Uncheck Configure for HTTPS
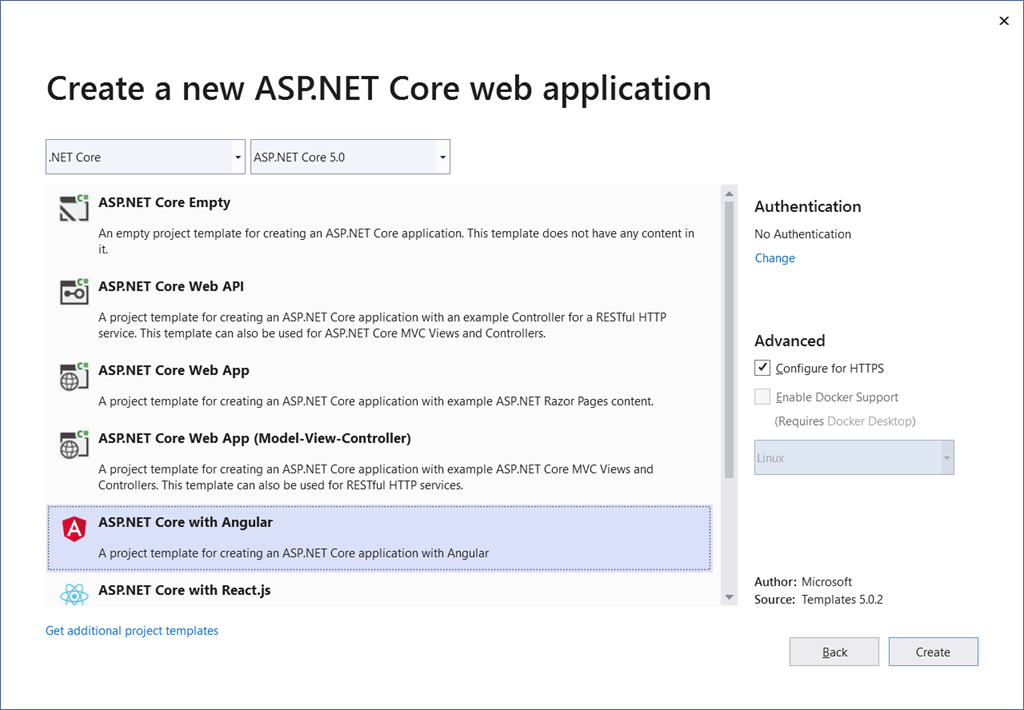The width and height of the screenshot is (1024, 710). [x=761, y=367]
